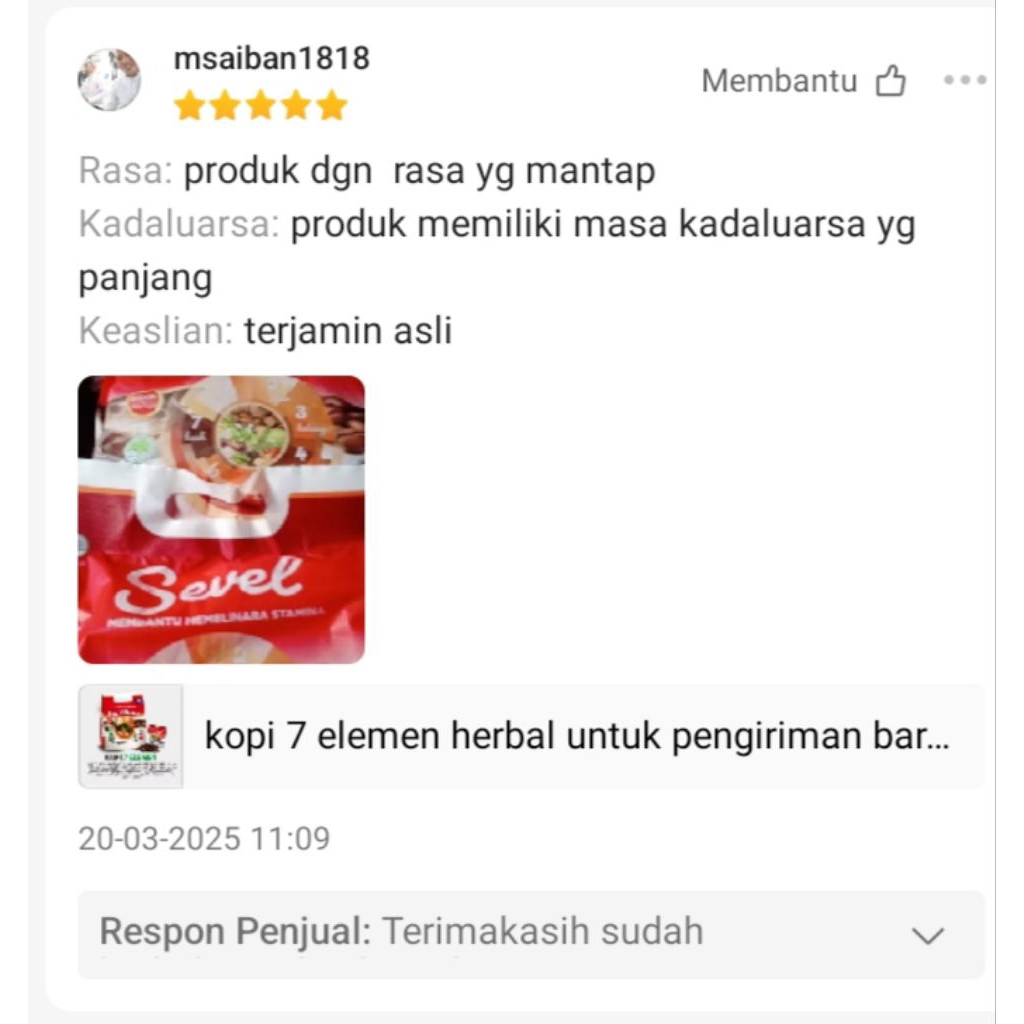Click the third rating star
The height and width of the screenshot is (1024, 1024).
click(x=261, y=106)
